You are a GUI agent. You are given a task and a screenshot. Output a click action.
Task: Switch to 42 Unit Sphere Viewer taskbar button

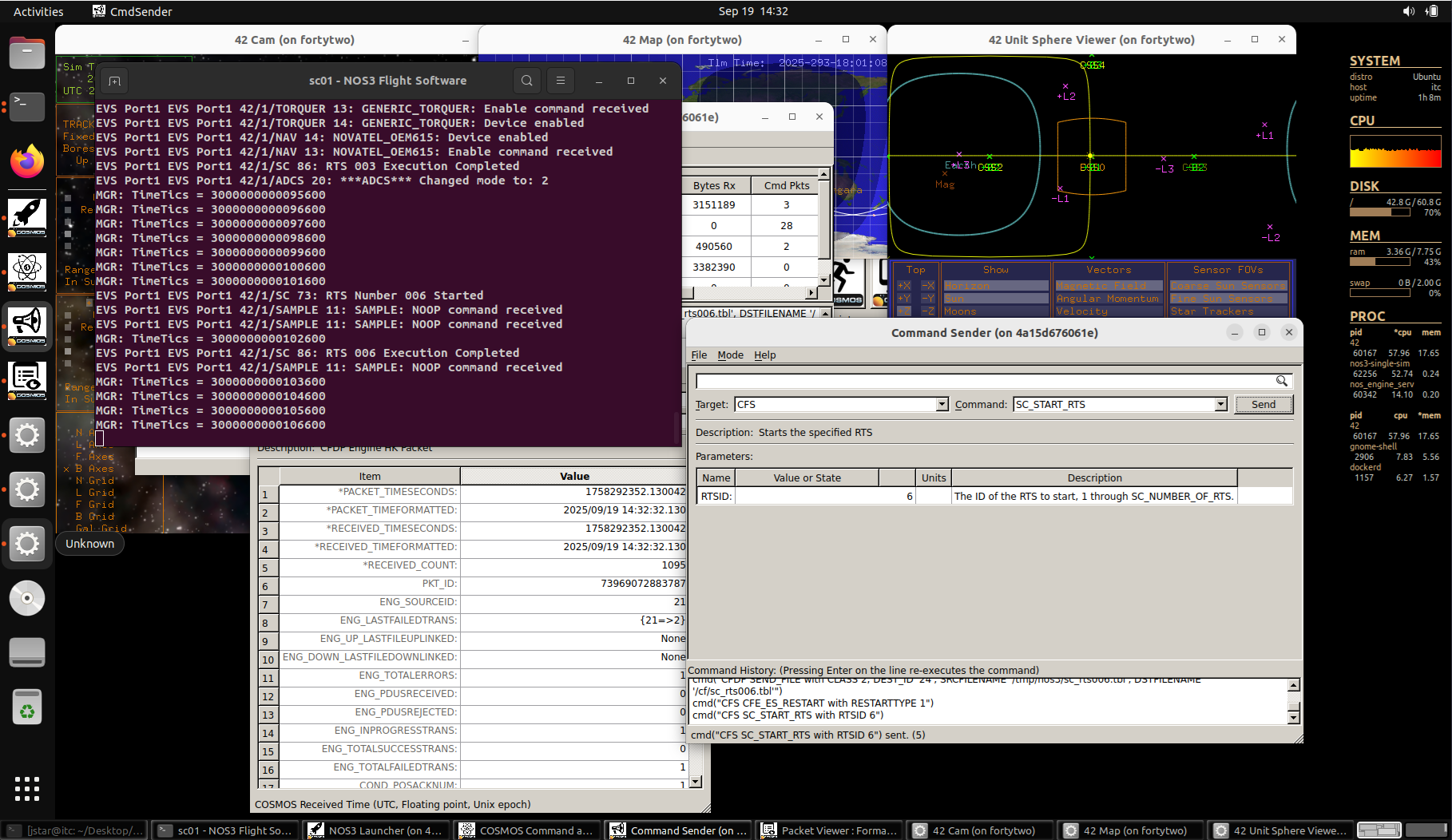tap(1280, 830)
